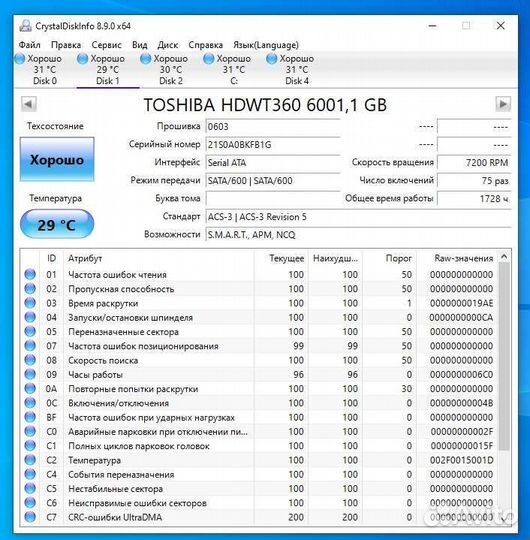Close the CrystalDiskInfo window
Image resolution: width=530 pixels, height=540 pixels.
[500, 26]
